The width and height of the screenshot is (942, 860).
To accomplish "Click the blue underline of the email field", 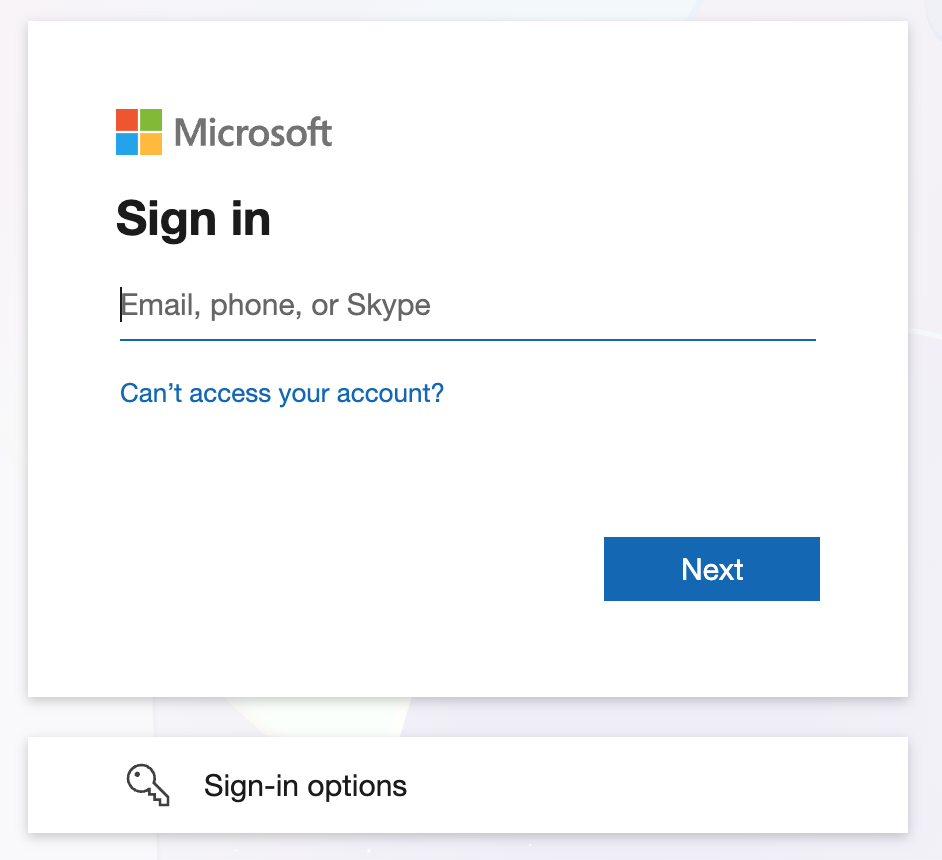I will tap(468, 340).
